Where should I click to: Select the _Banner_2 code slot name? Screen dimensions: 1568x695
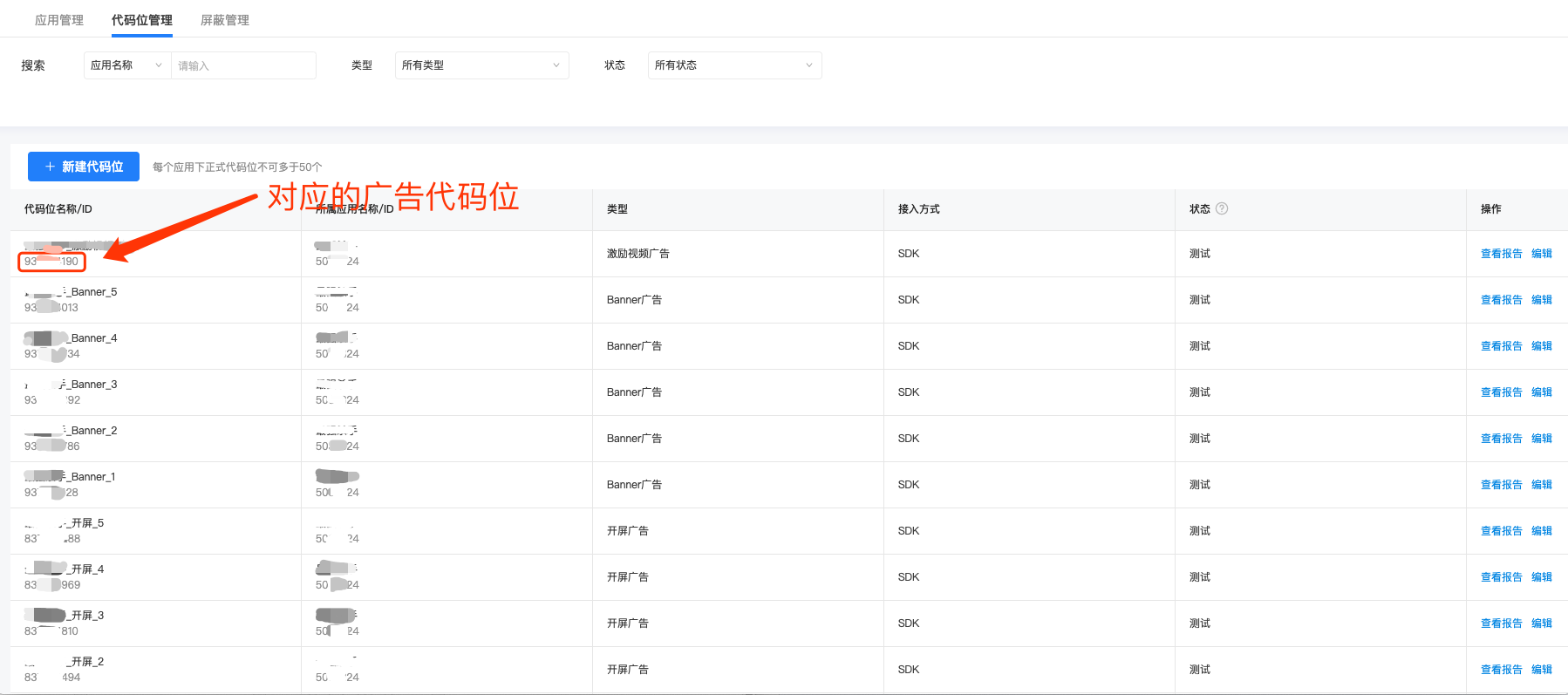coord(71,431)
